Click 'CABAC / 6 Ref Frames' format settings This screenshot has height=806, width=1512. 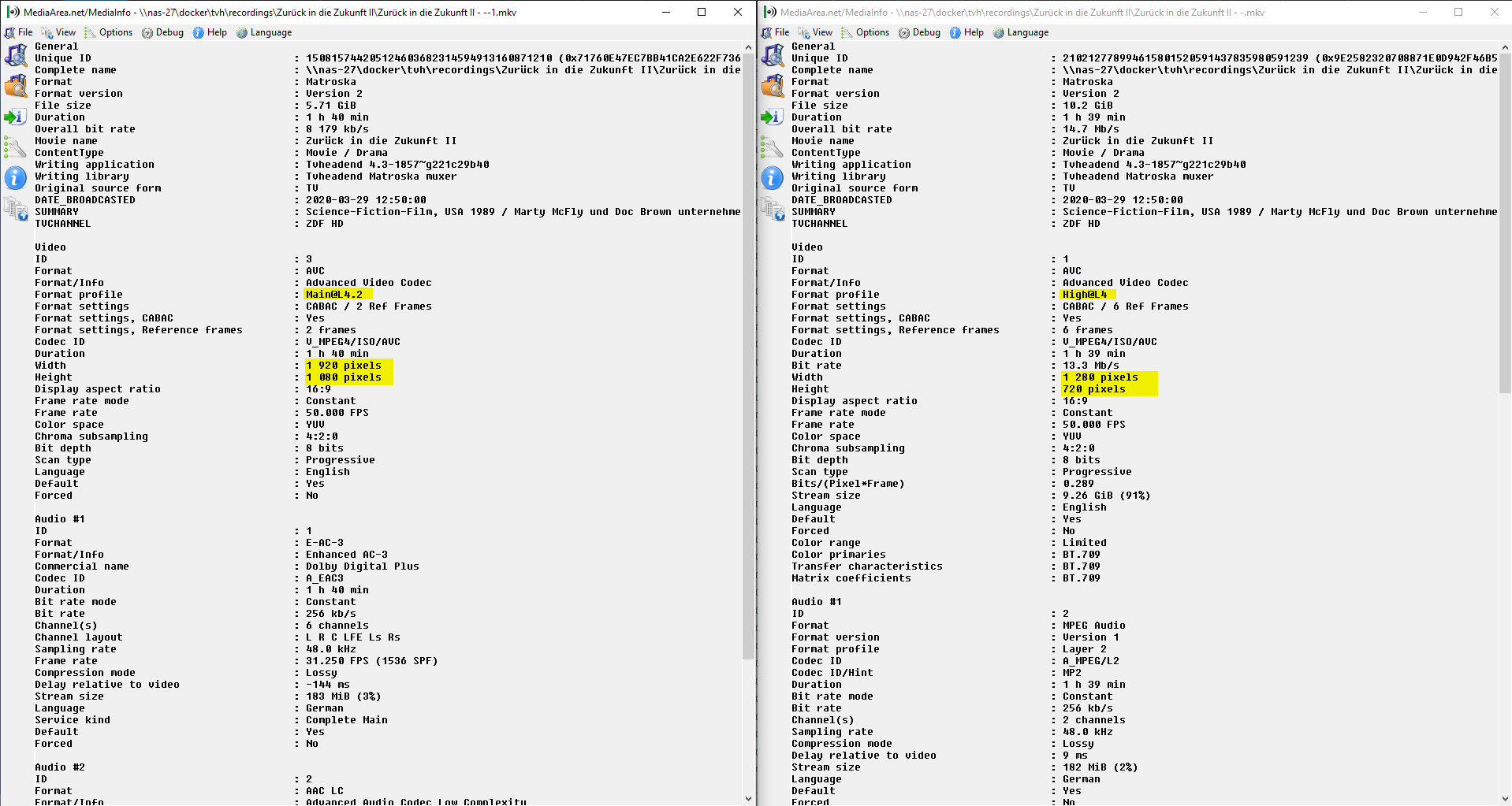coord(1126,306)
